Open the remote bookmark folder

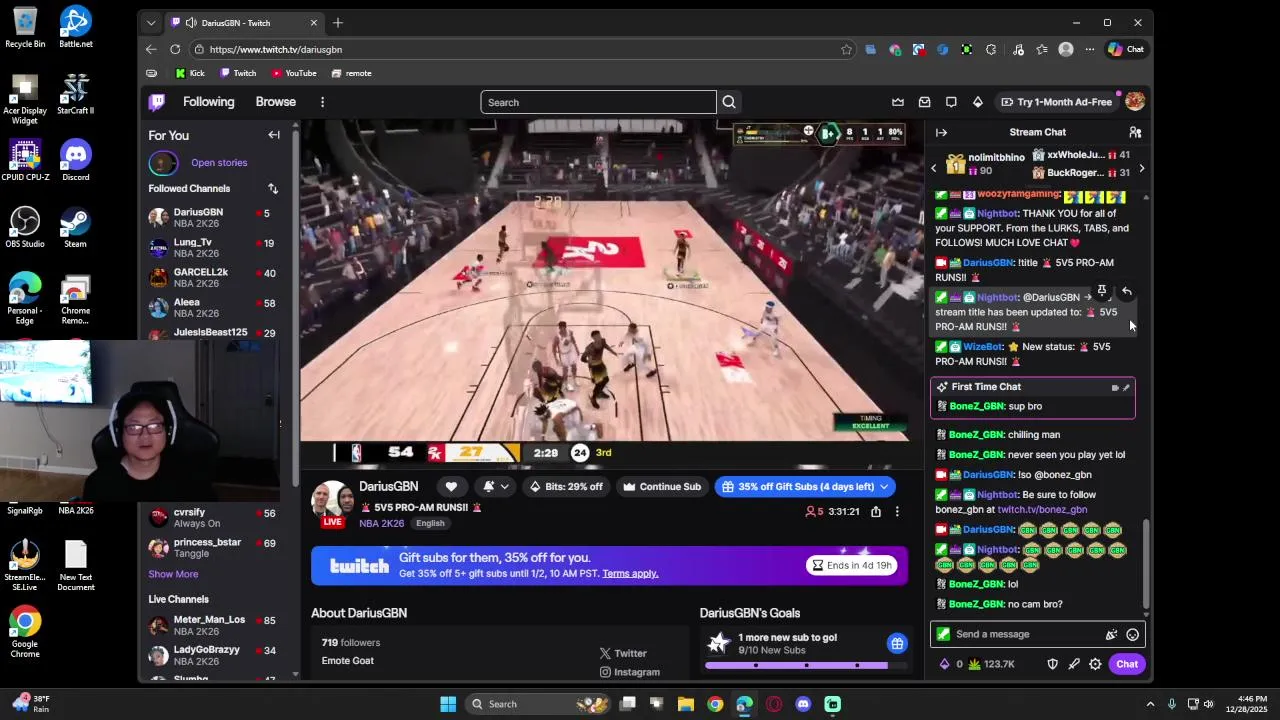351,73
